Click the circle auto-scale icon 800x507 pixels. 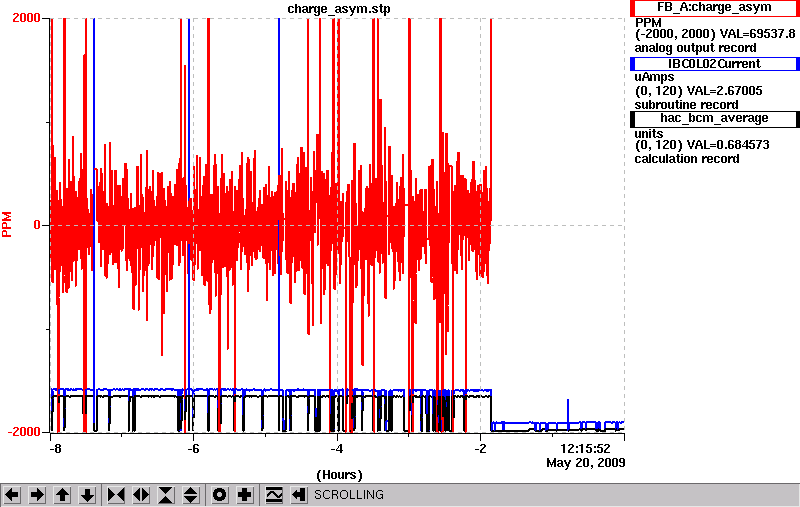220,495
